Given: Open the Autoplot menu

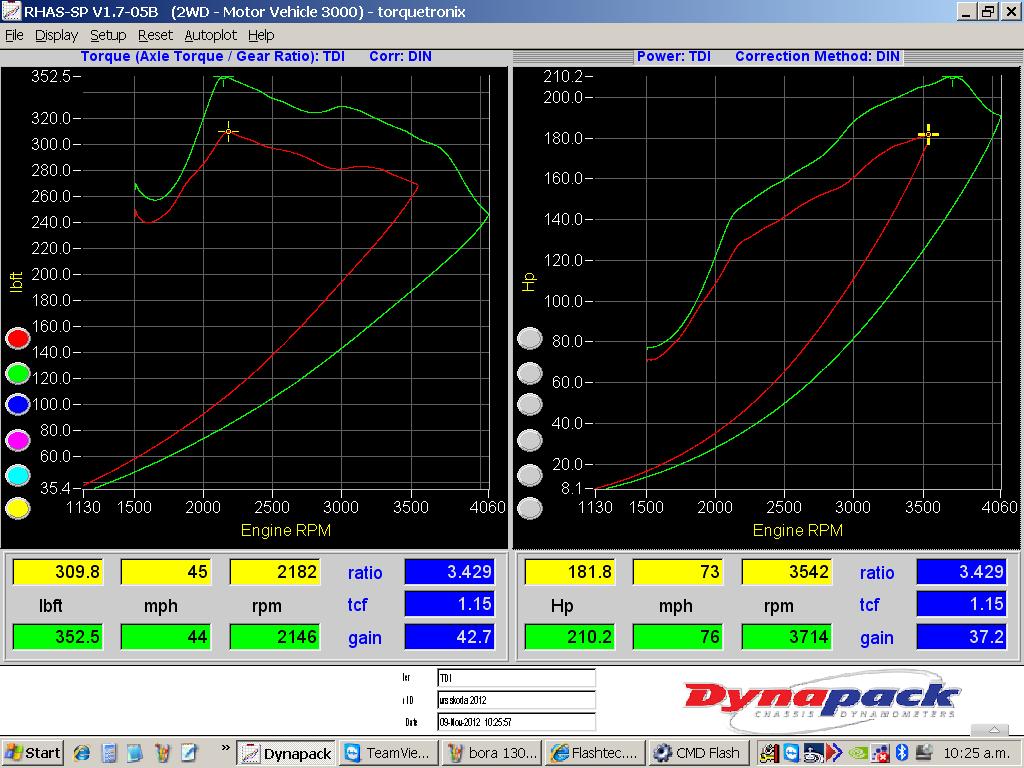Looking at the screenshot, I should point(210,35).
